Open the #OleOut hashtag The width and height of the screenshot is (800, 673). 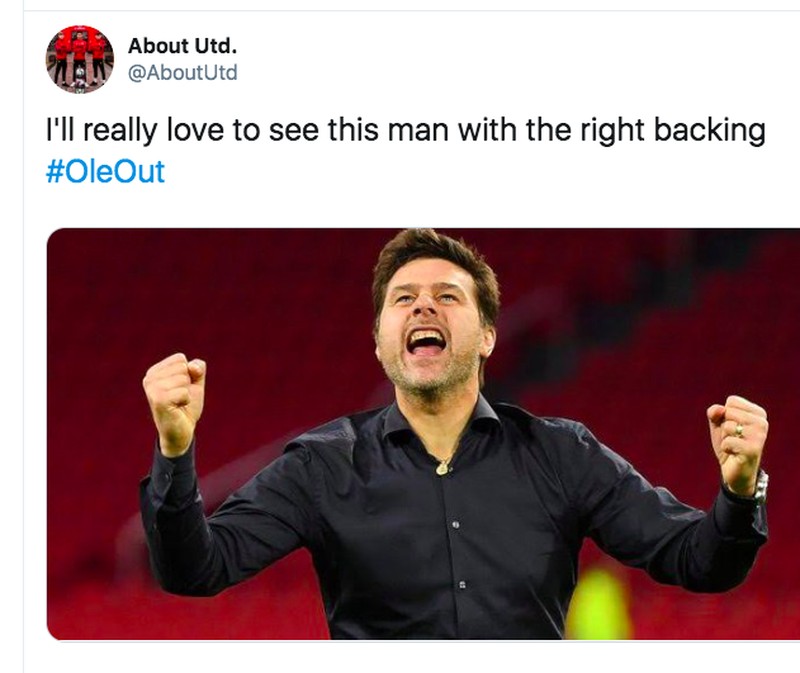pyautogui.click(x=105, y=171)
